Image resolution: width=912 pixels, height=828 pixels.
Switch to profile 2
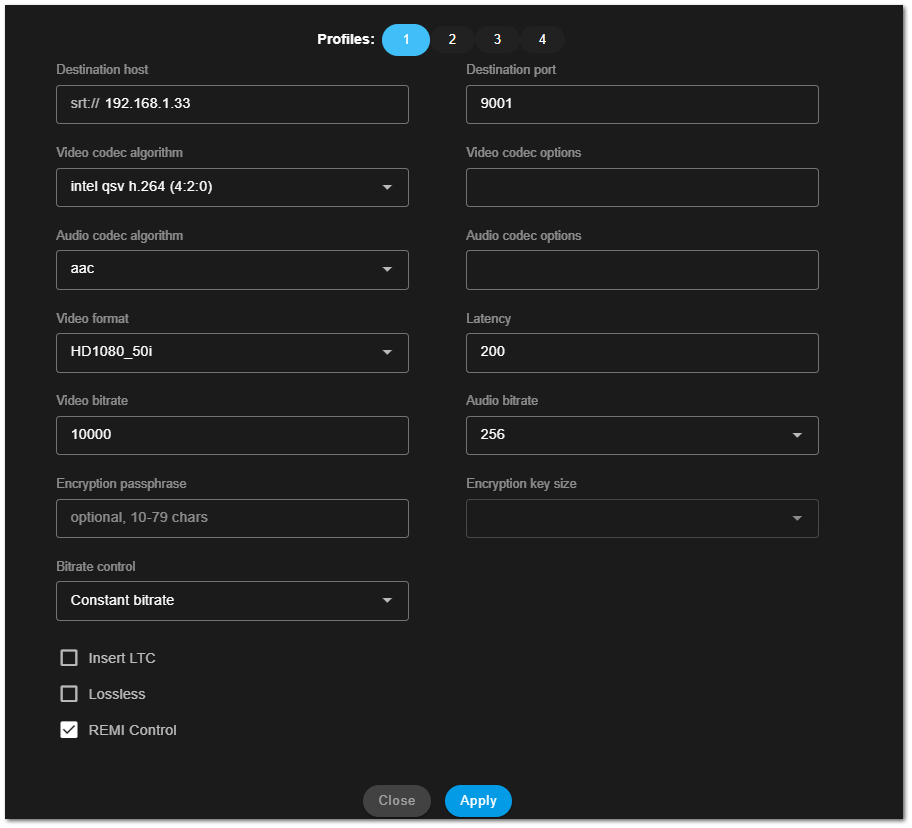[452, 40]
